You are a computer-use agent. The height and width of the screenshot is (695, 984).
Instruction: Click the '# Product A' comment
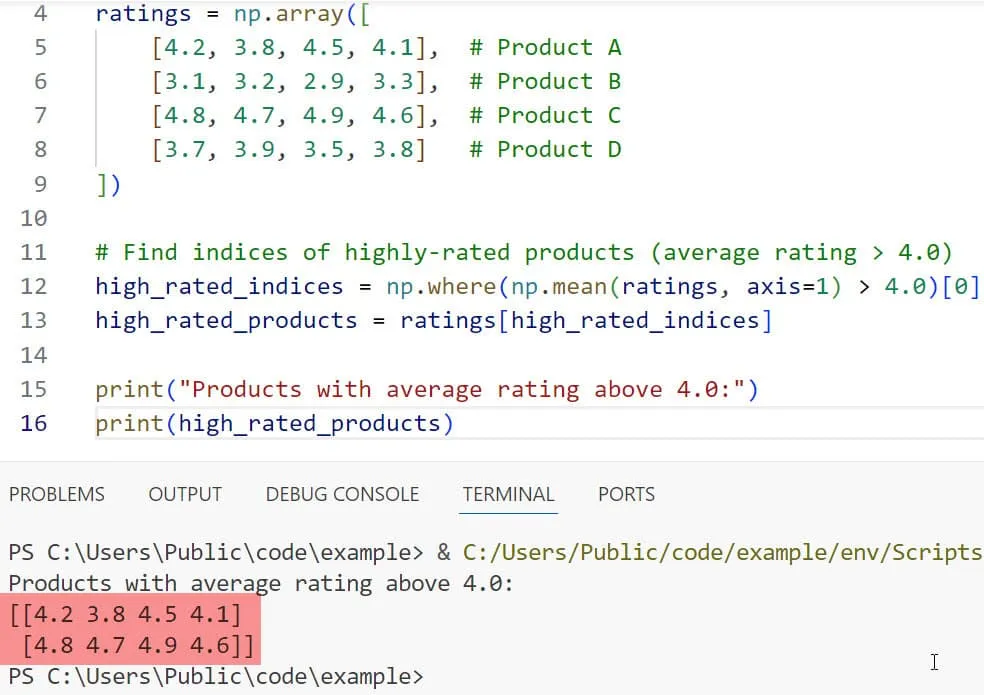[x=545, y=47]
